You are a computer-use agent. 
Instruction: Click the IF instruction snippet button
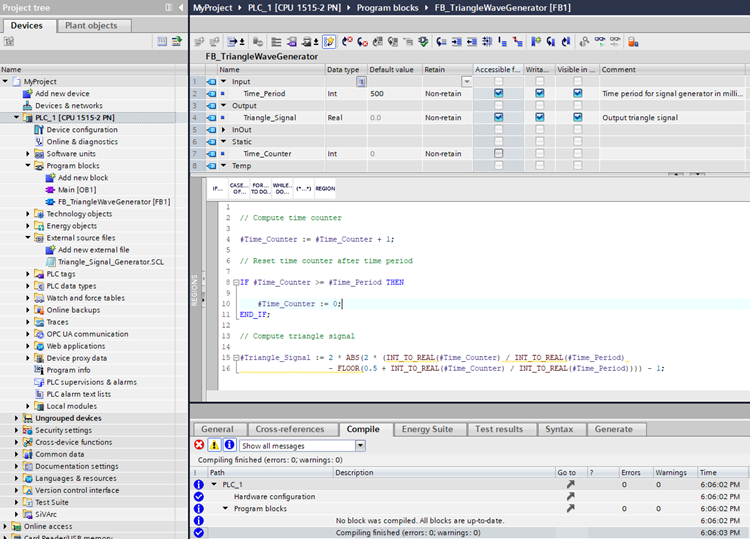tap(217, 188)
